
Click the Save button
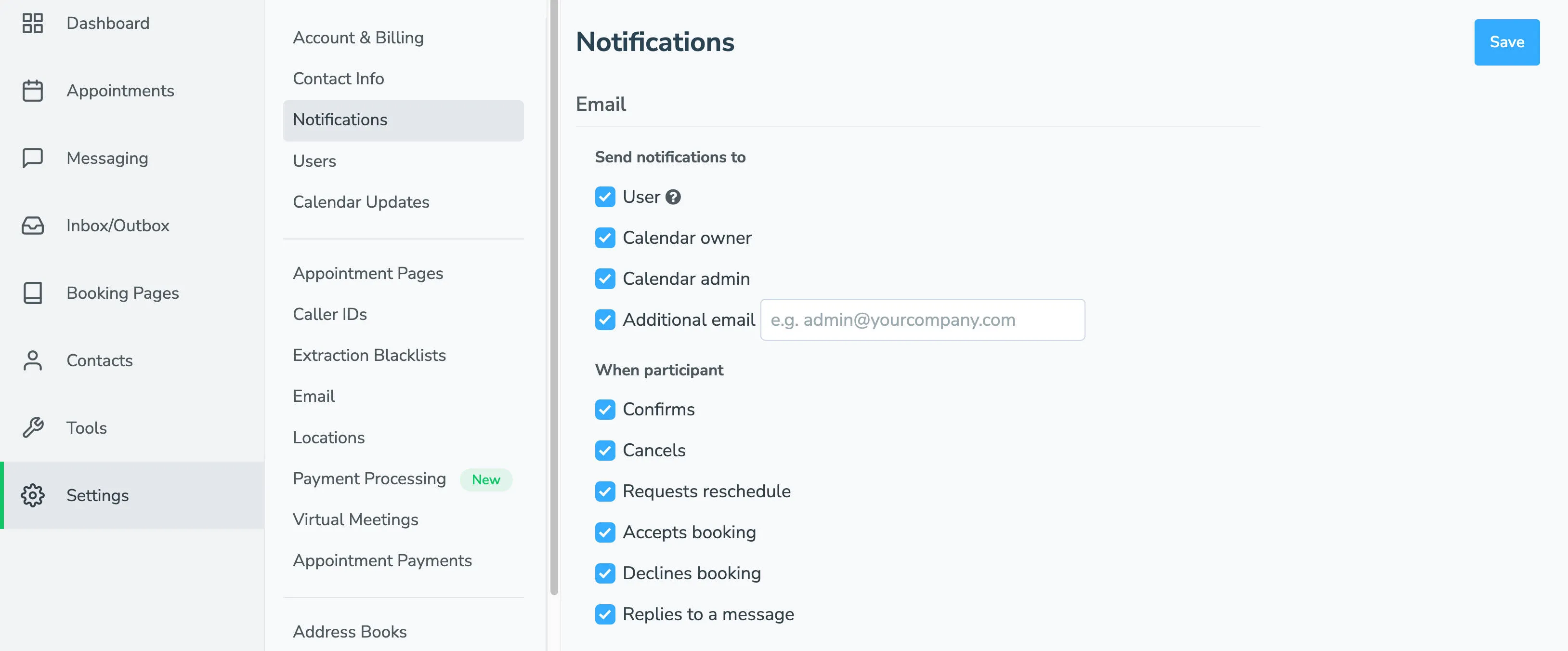(1506, 42)
